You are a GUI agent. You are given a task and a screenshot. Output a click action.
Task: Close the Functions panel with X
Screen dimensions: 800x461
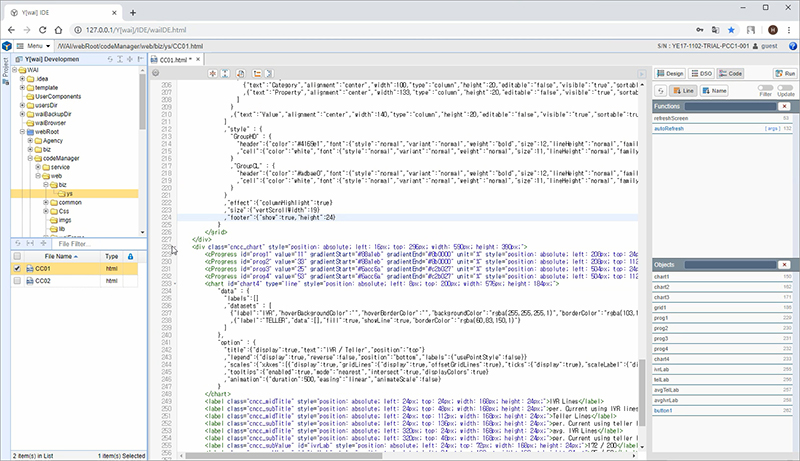click(785, 106)
